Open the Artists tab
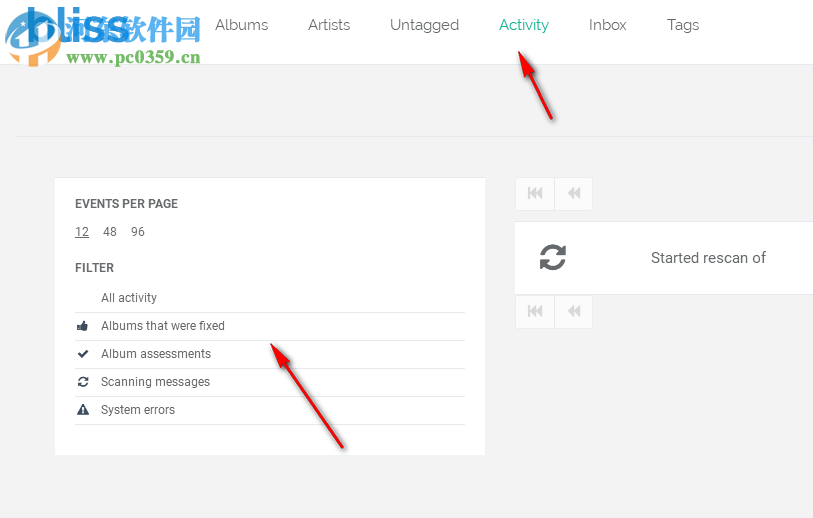The height and width of the screenshot is (518, 813). pos(329,25)
